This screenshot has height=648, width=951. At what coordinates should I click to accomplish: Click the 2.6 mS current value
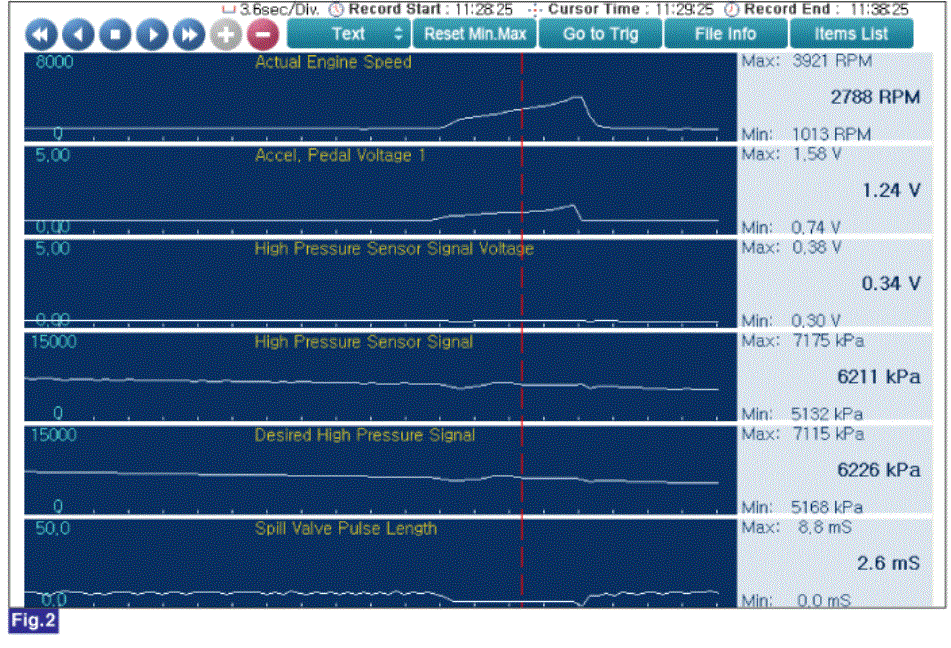pos(888,563)
